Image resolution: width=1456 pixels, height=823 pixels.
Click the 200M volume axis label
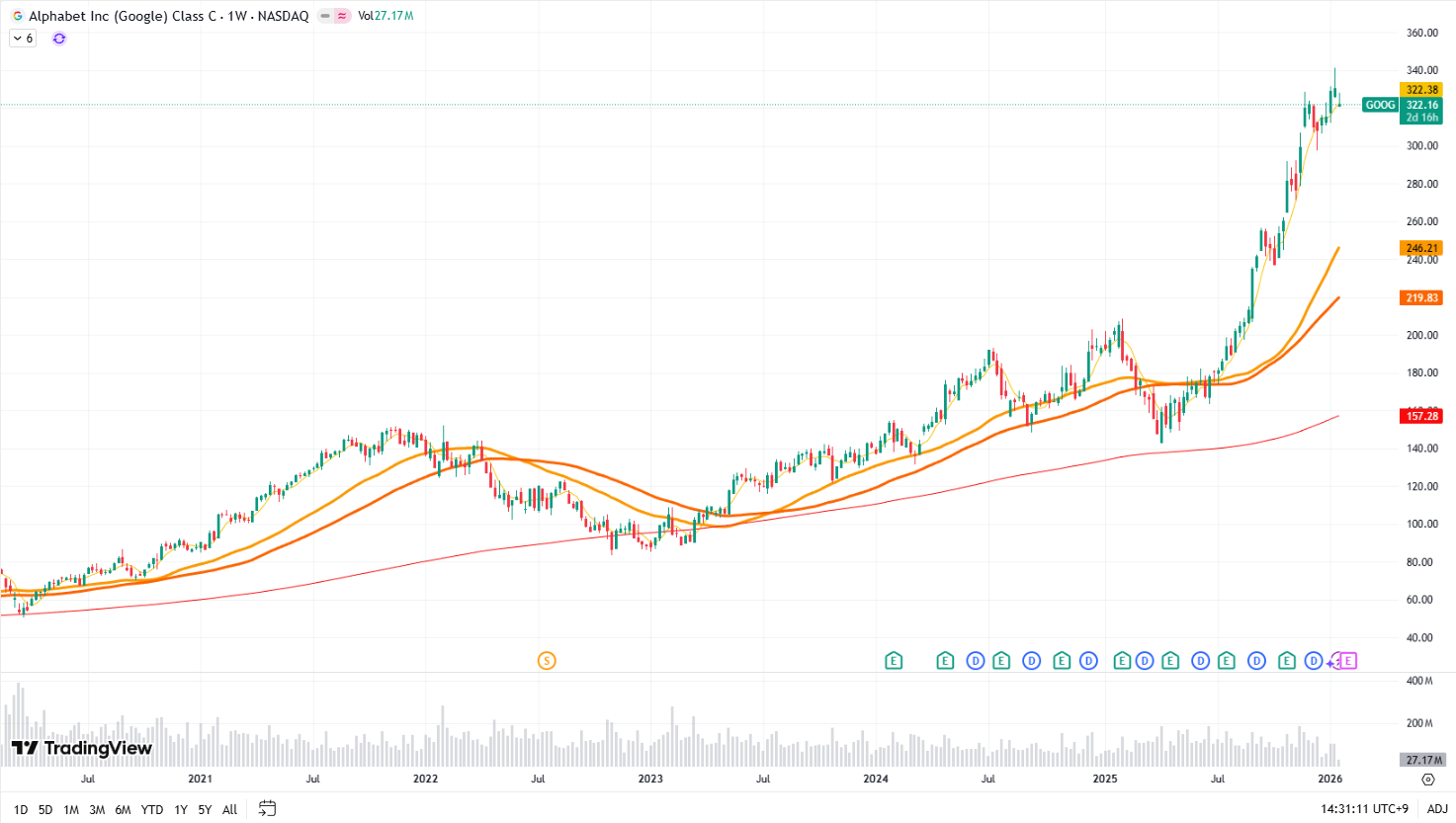[1419, 723]
